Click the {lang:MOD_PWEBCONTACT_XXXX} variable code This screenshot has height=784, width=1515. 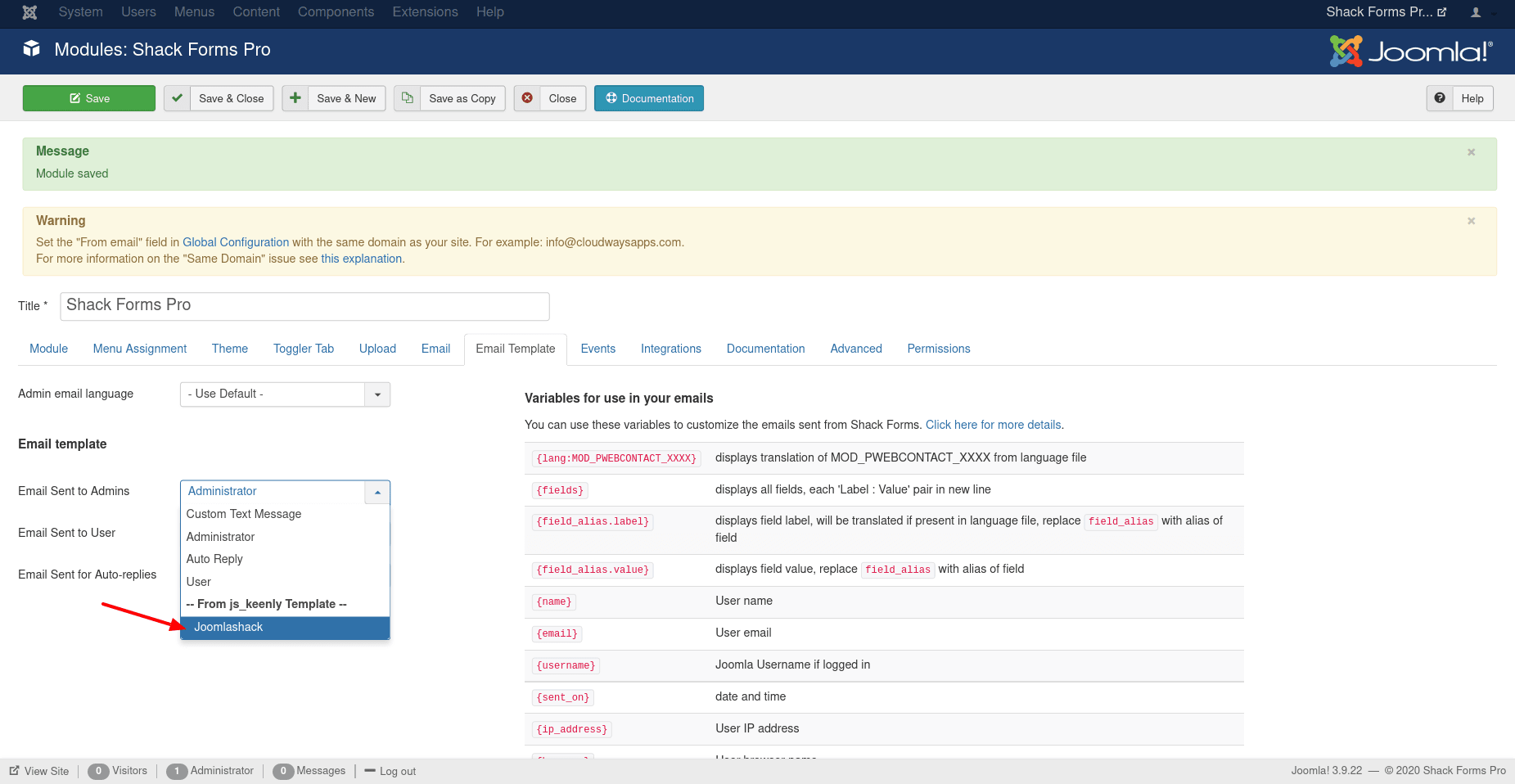pyautogui.click(x=616, y=458)
